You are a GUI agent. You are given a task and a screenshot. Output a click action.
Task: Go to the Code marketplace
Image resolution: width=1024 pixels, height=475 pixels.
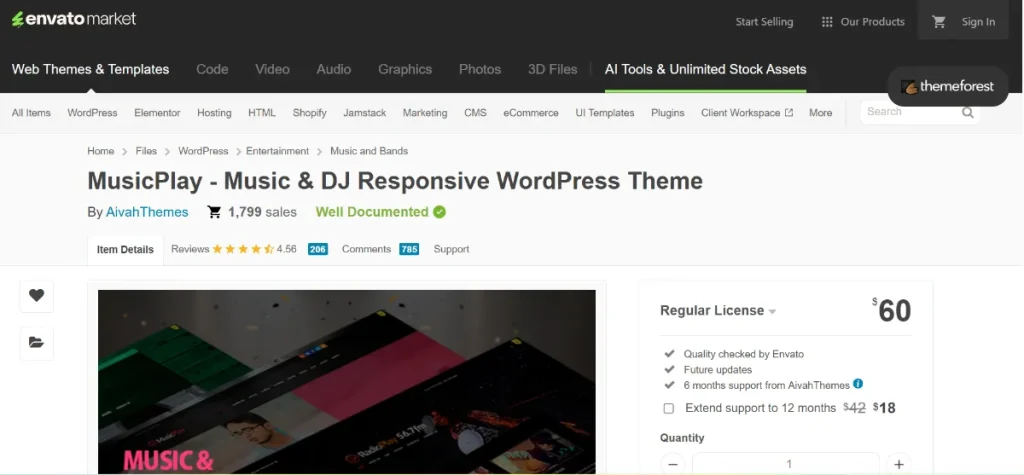click(212, 69)
